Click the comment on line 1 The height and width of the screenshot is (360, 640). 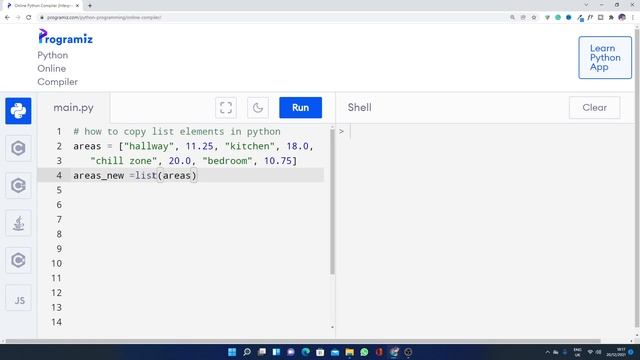click(x=177, y=131)
